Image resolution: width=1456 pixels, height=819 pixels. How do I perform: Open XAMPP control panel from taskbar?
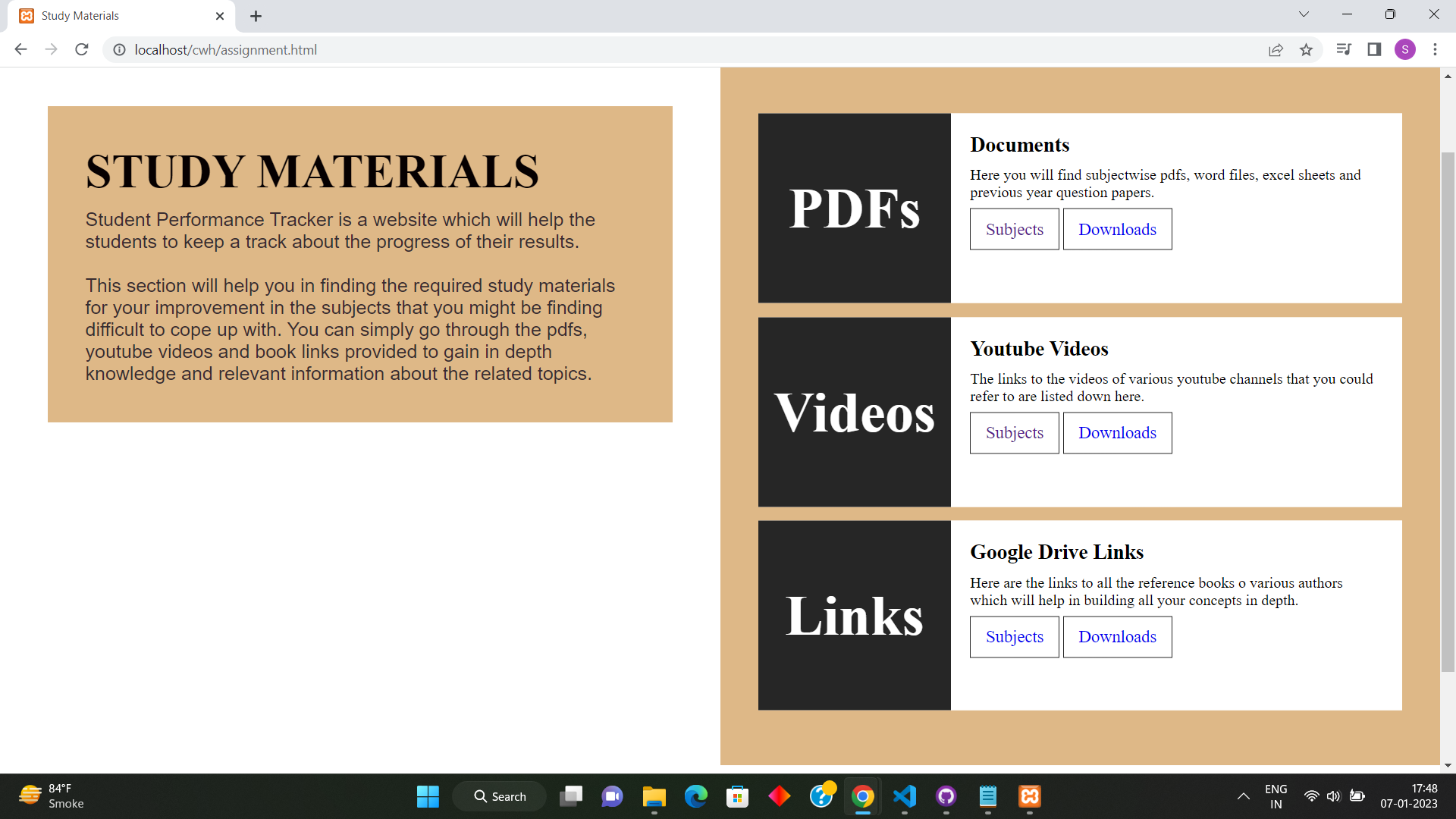pos(1029,797)
